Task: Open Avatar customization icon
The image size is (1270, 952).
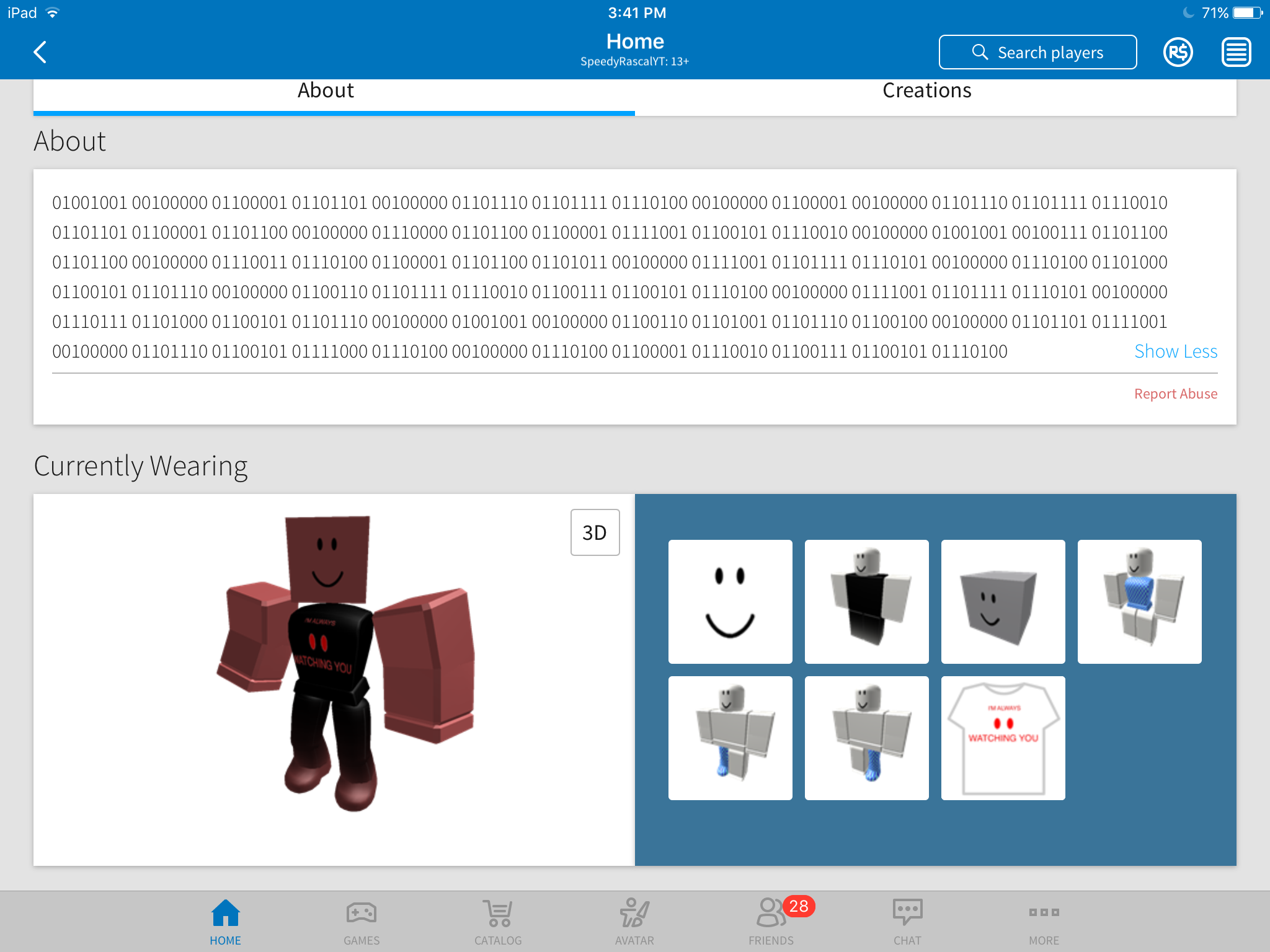Action: 634,912
